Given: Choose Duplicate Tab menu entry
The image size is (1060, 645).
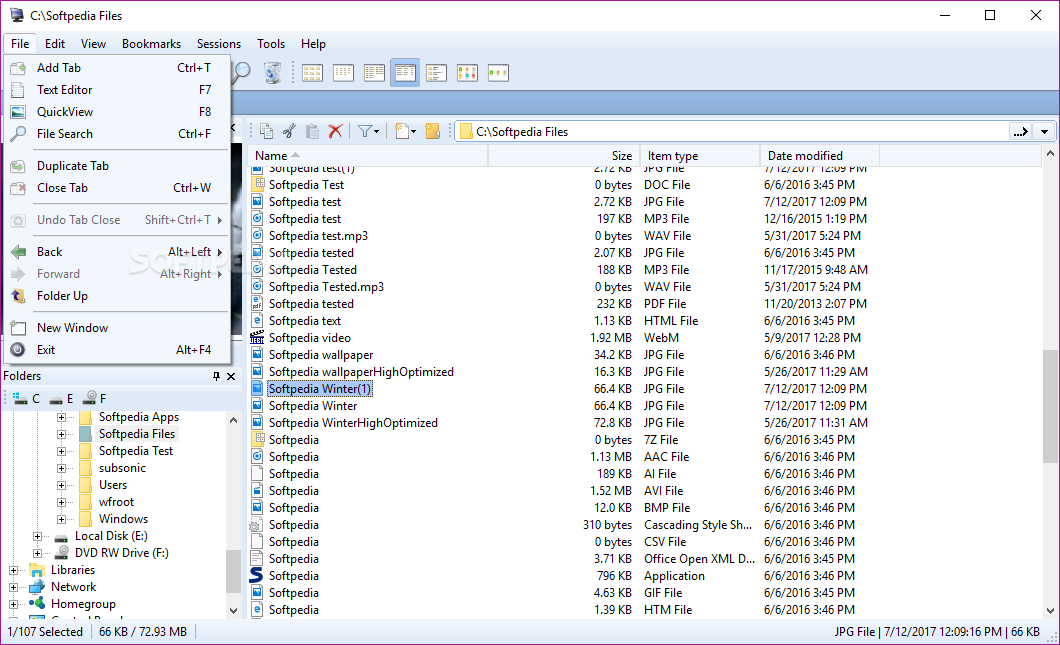Looking at the screenshot, I should 117,166.
